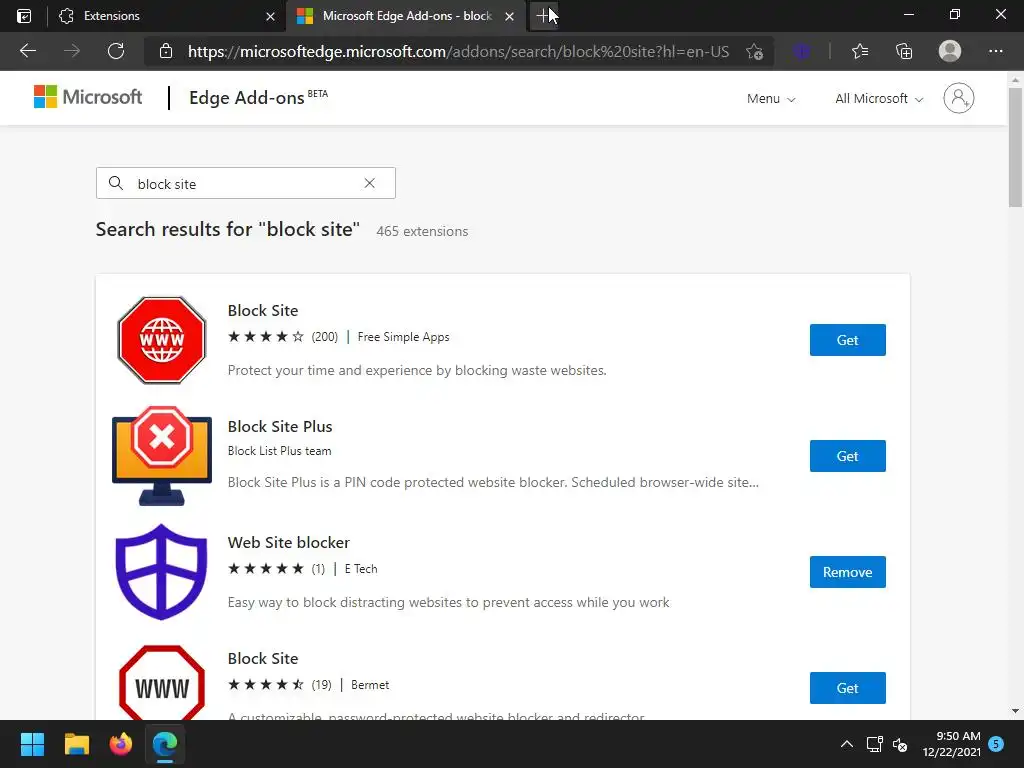Get Block Site by Bermet
1024x768 pixels.
pyautogui.click(x=847, y=688)
